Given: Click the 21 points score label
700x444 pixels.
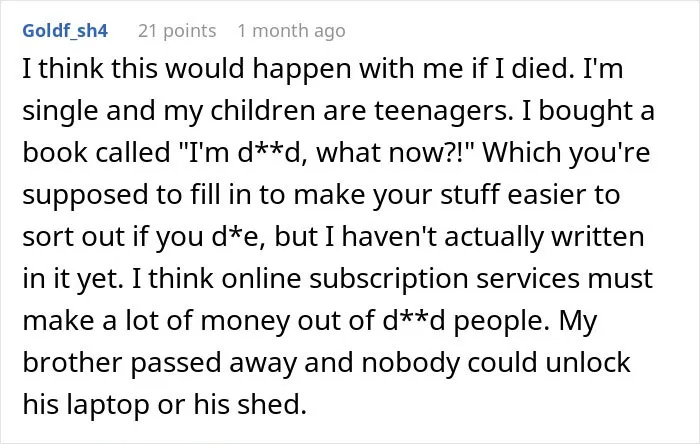Looking at the screenshot, I should pyautogui.click(x=177, y=31).
